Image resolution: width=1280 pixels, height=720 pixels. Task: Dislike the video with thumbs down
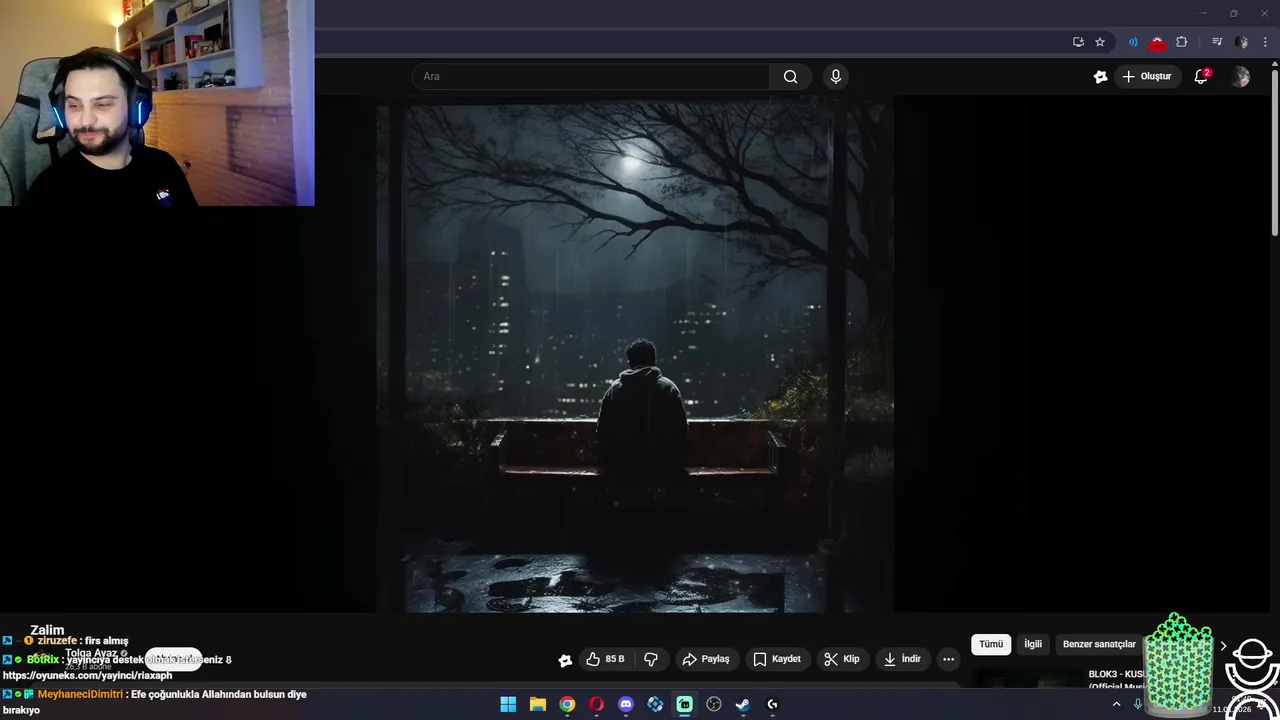pyautogui.click(x=651, y=659)
